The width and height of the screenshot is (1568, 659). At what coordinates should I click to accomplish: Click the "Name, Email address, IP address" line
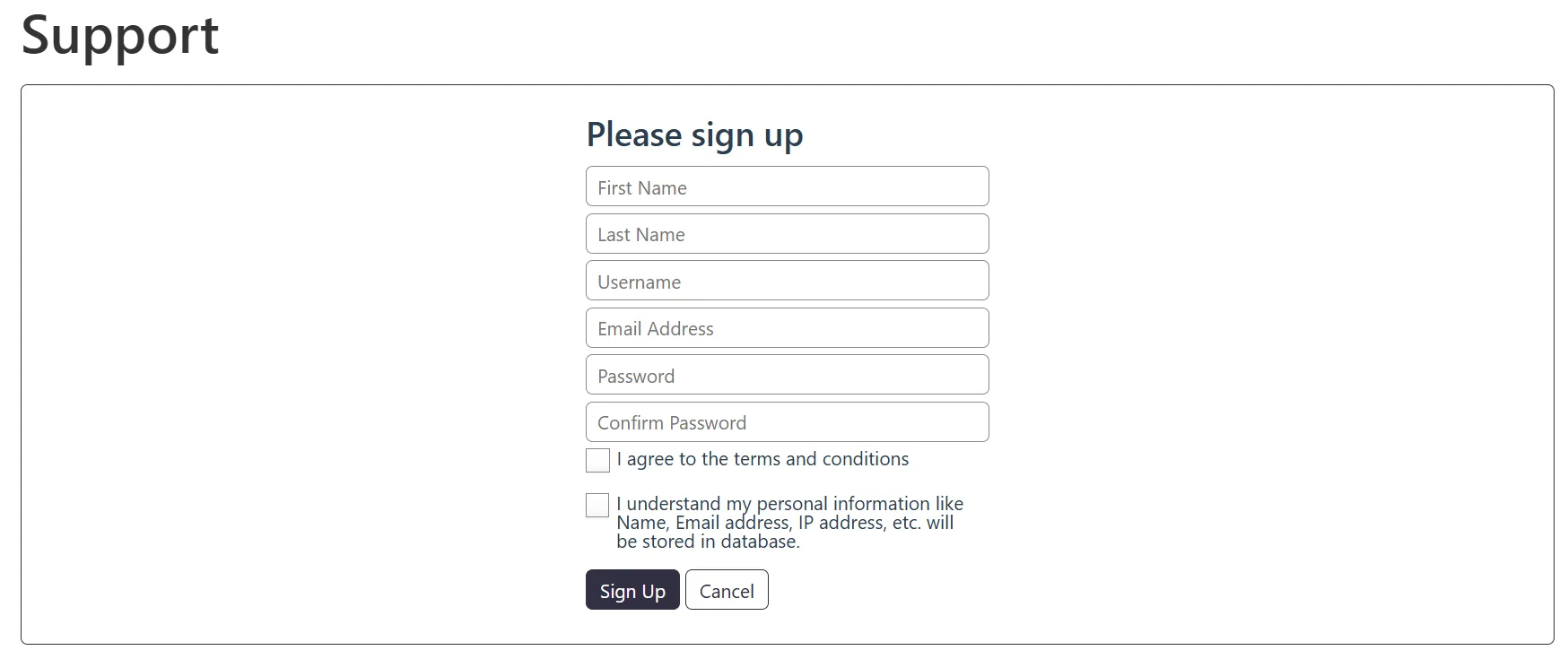click(785, 523)
